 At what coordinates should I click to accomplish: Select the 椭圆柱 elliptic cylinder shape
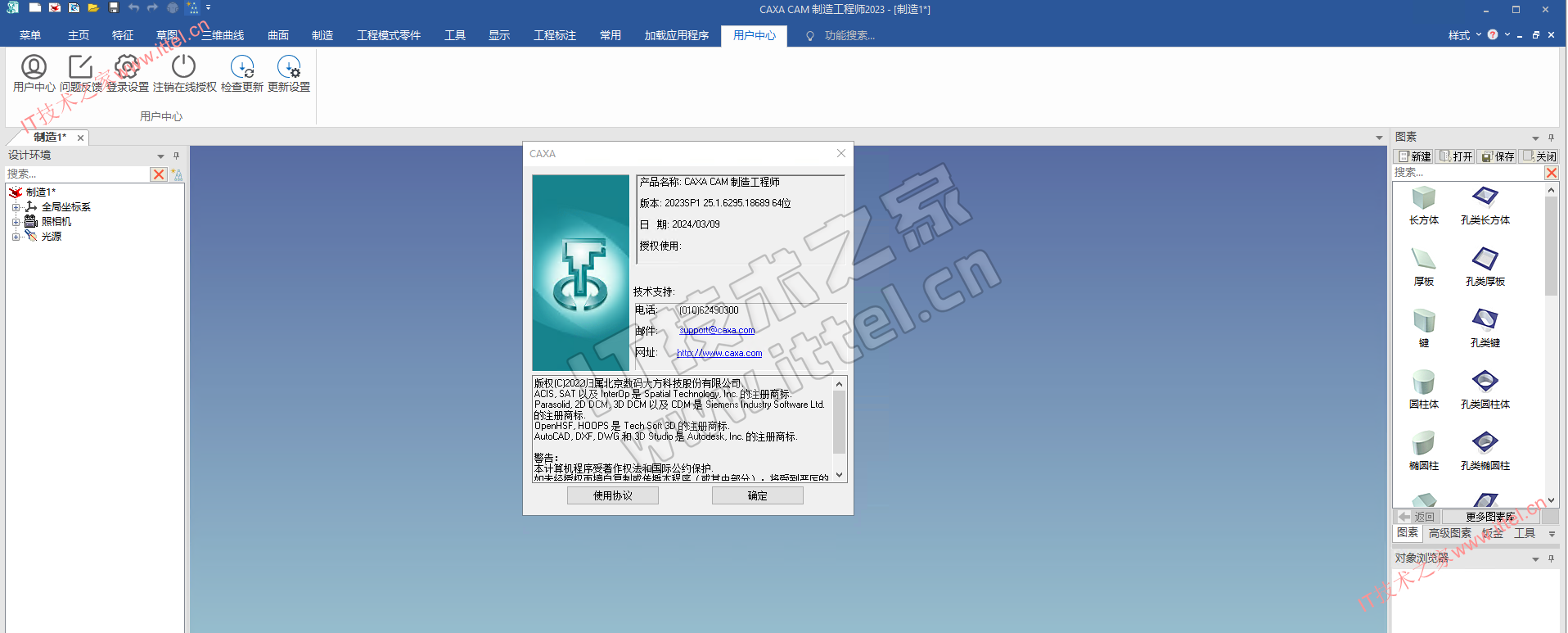[x=1424, y=451]
